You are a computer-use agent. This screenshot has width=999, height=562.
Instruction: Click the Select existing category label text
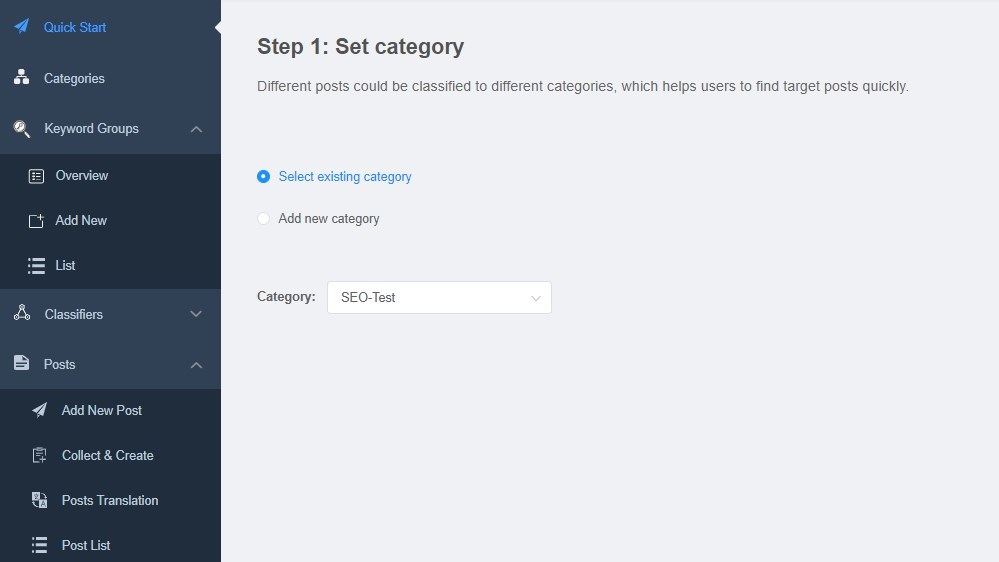[x=345, y=177]
